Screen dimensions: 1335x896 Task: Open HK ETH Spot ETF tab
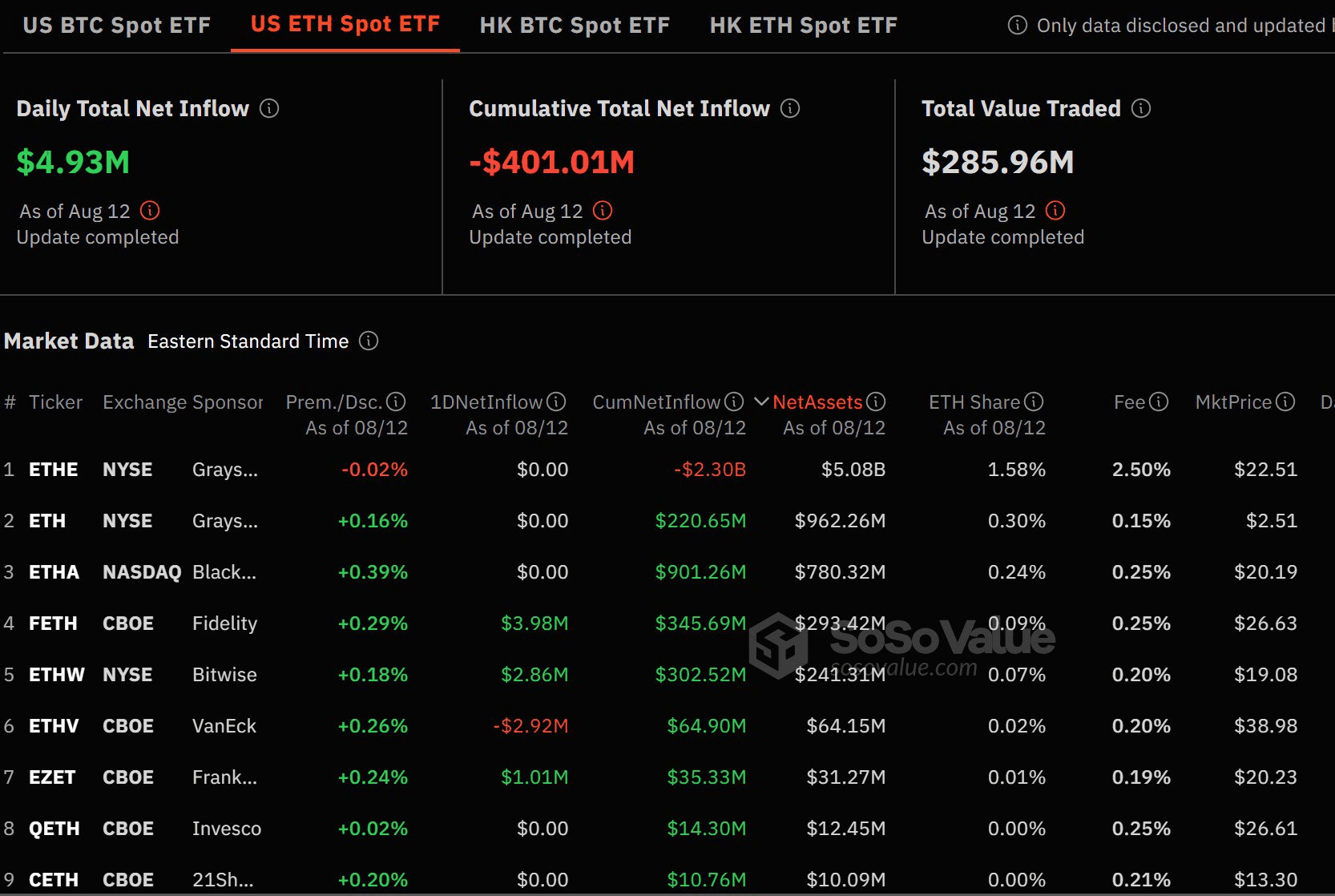pyautogui.click(x=804, y=26)
